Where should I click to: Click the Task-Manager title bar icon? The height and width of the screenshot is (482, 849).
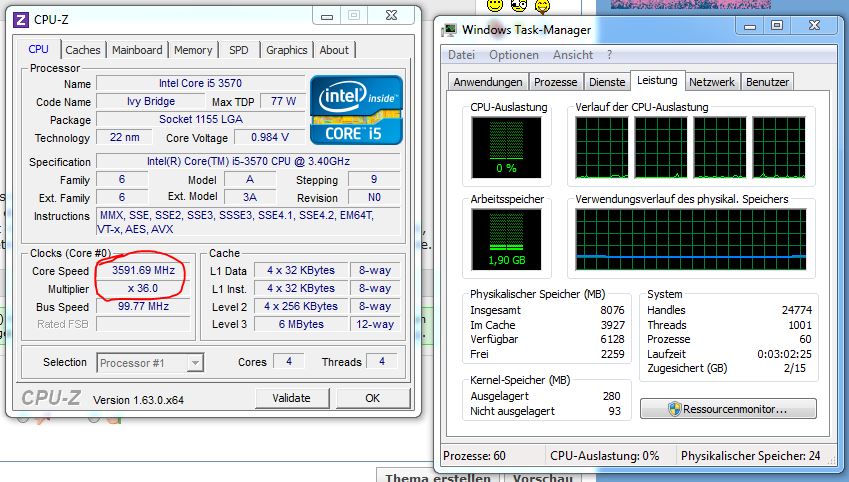pos(449,30)
